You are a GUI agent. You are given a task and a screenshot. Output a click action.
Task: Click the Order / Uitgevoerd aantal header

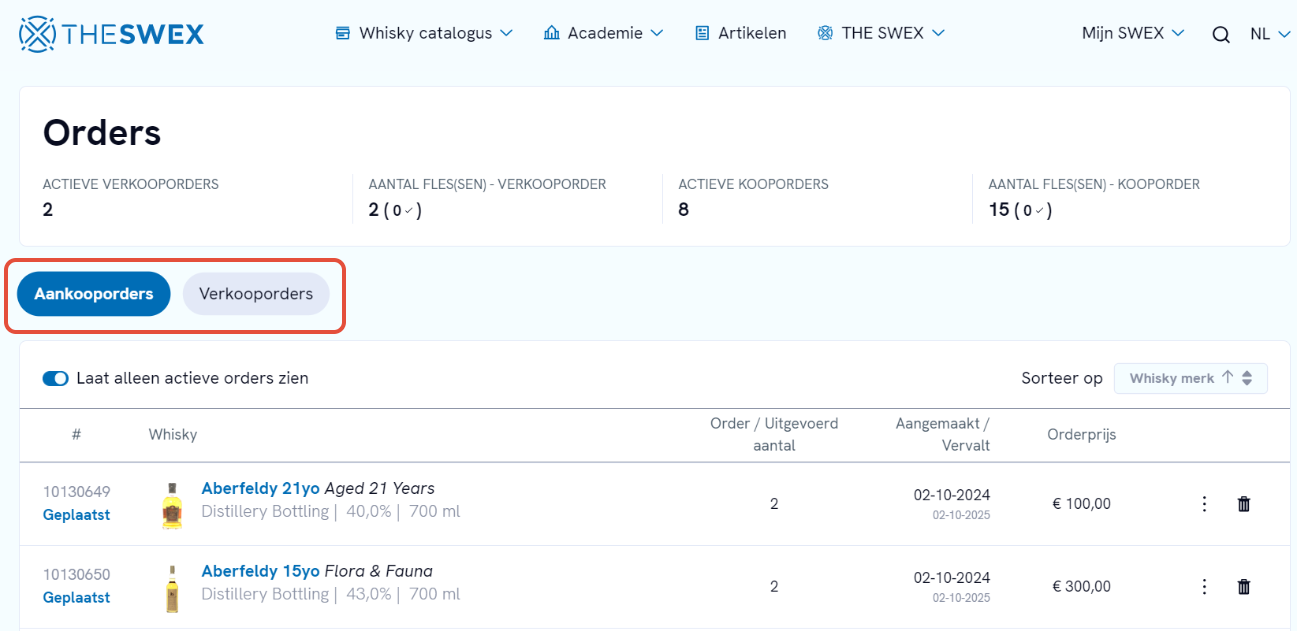tap(774, 435)
